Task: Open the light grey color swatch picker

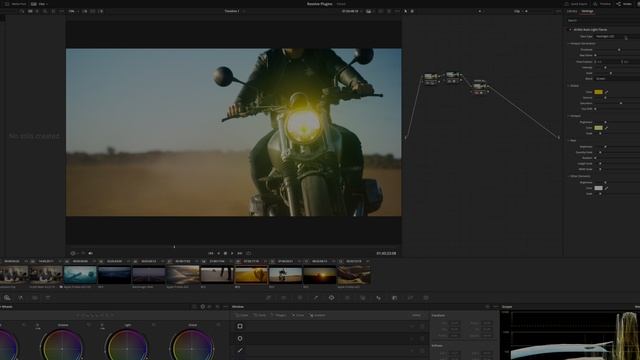Action: tap(598, 188)
